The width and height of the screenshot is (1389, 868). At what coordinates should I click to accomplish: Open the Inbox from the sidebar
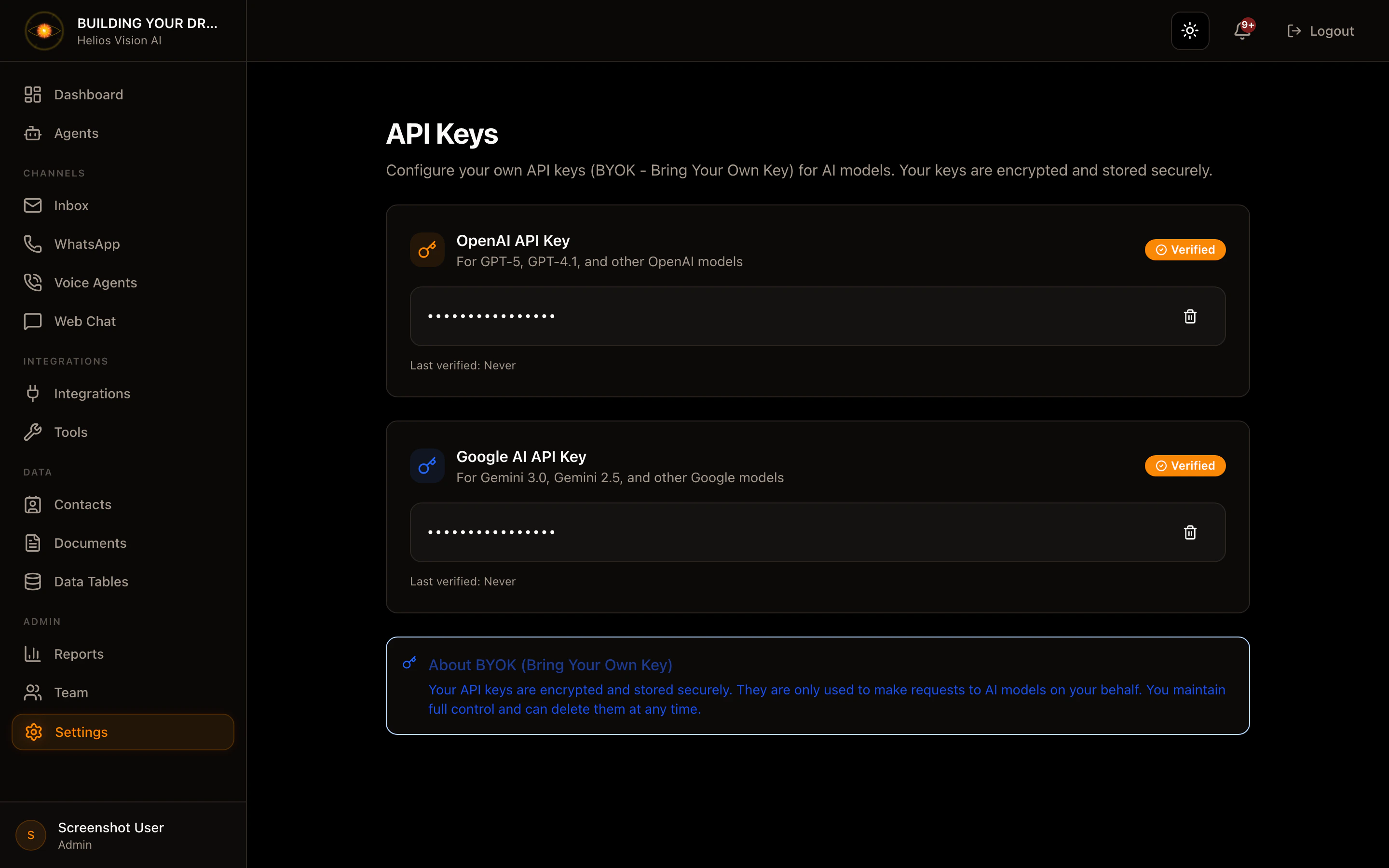[x=71, y=205]
